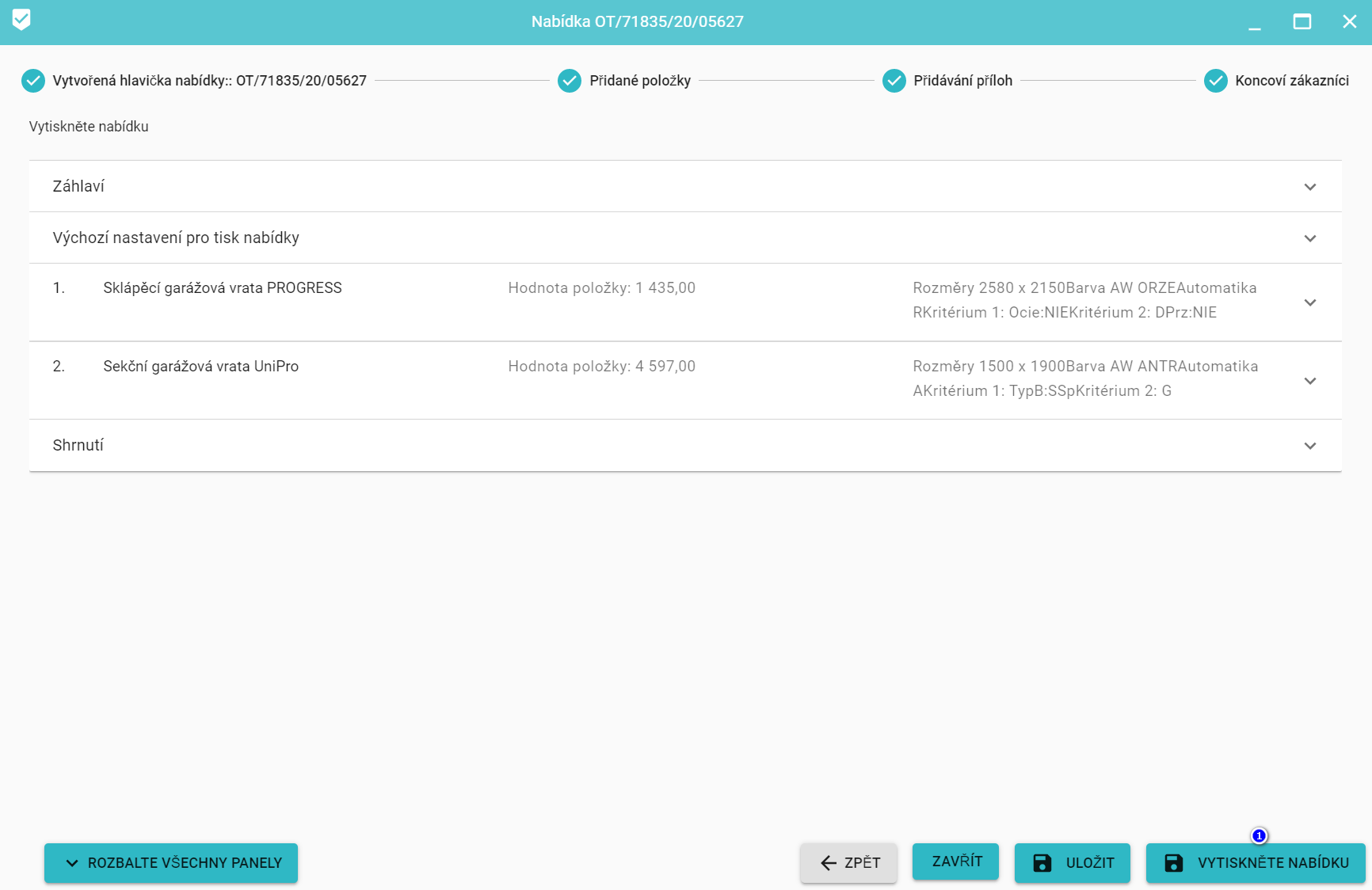1372x890 pixels.
Task: Expand Výchozí nastavení pro tisk nabídky chevron
Action: tap(1310, 238)
